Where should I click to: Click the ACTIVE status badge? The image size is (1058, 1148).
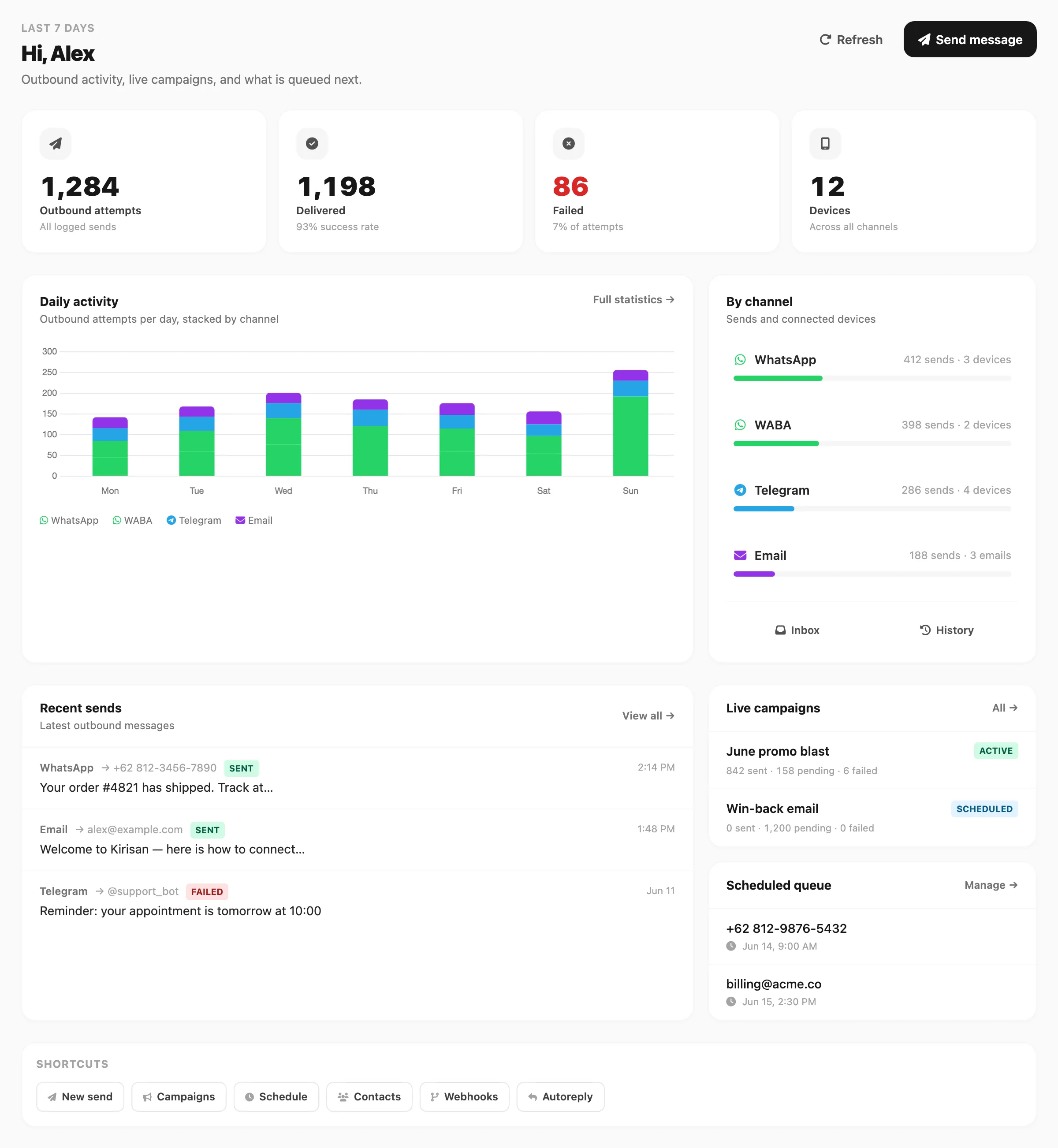click(995, 751)
